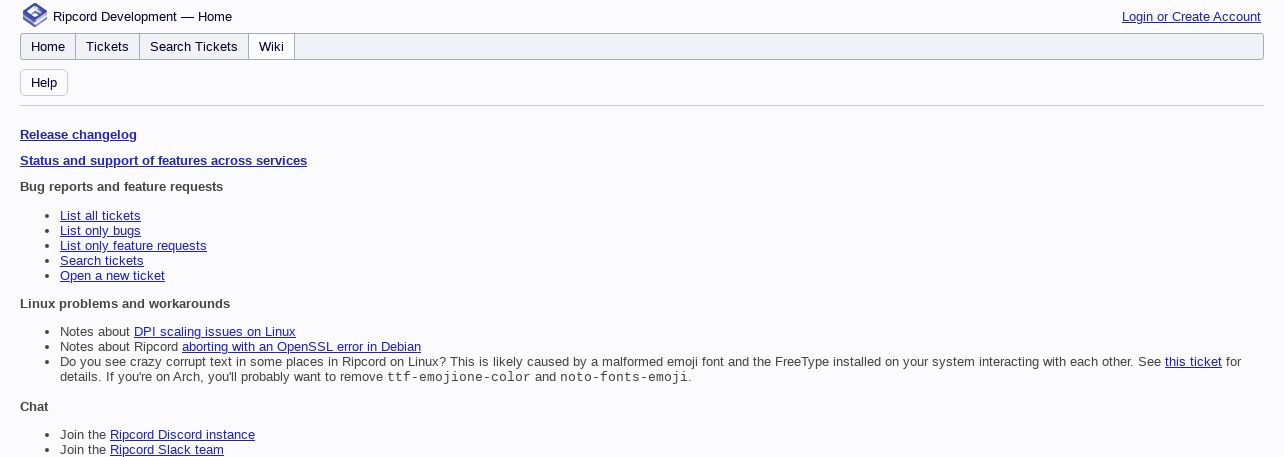Select List all tickets link
Screen dimensions: 1284x457
click(100, 216)
